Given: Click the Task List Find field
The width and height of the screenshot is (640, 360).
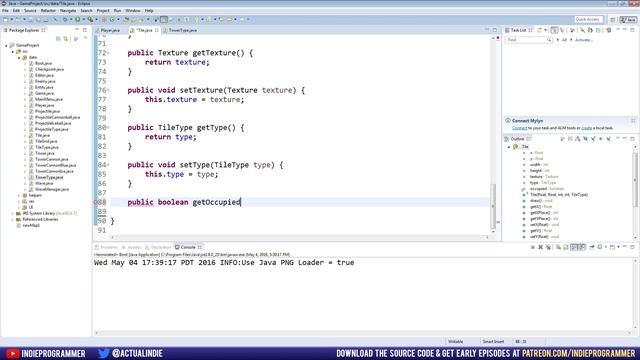Looking at the screenshot, I should click(x=528, y=40).
